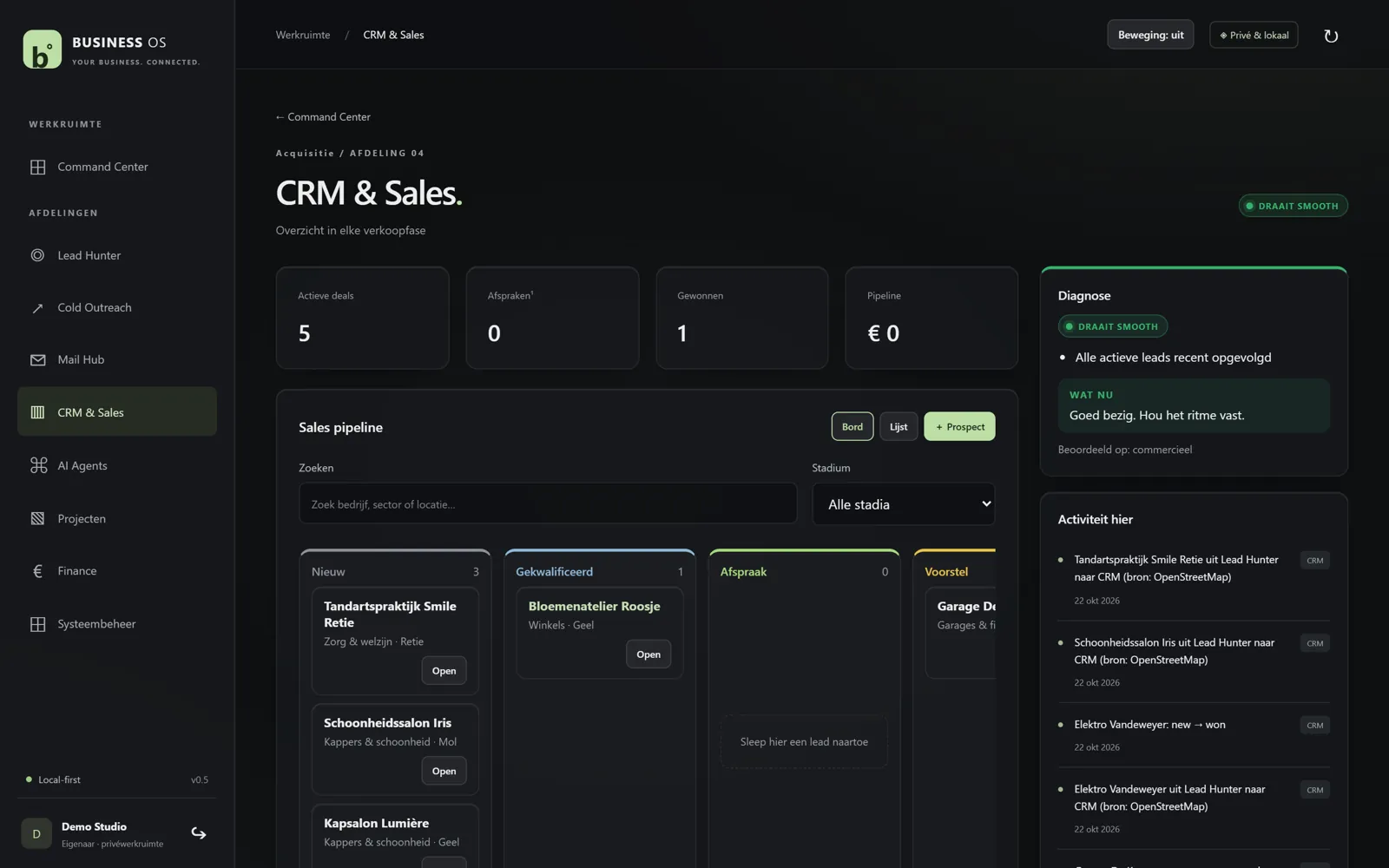
Task: Click the CRM & Sales columns icon
Action: 37,412
